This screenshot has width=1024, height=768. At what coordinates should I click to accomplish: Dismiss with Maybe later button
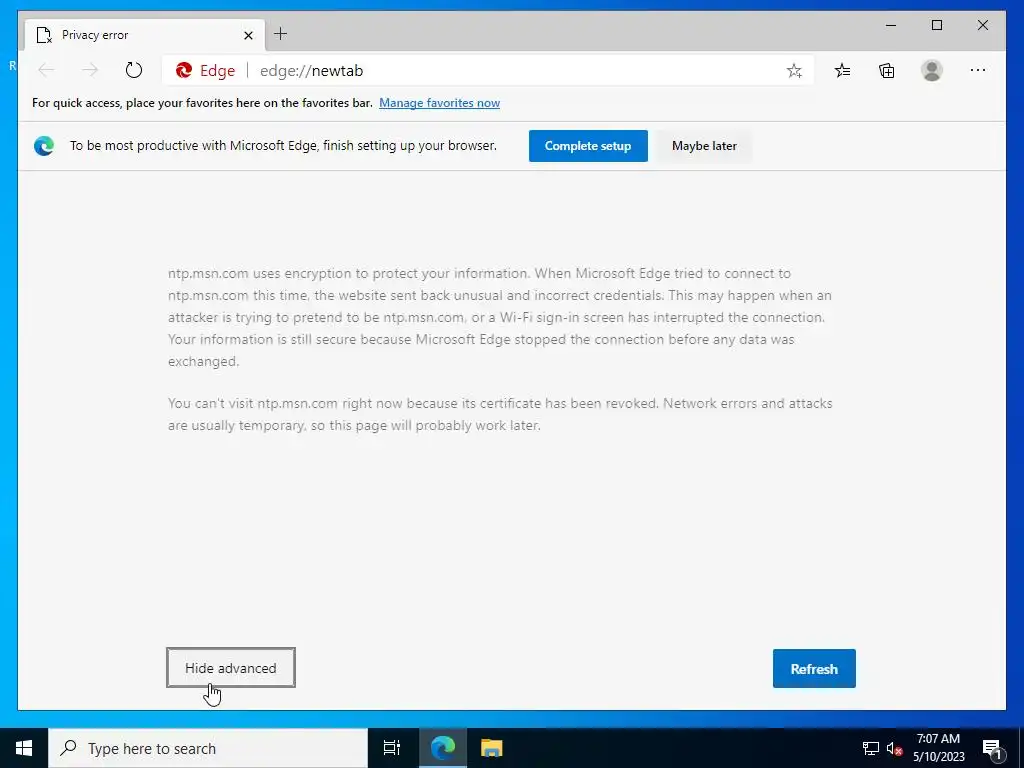tap(704, 146)
